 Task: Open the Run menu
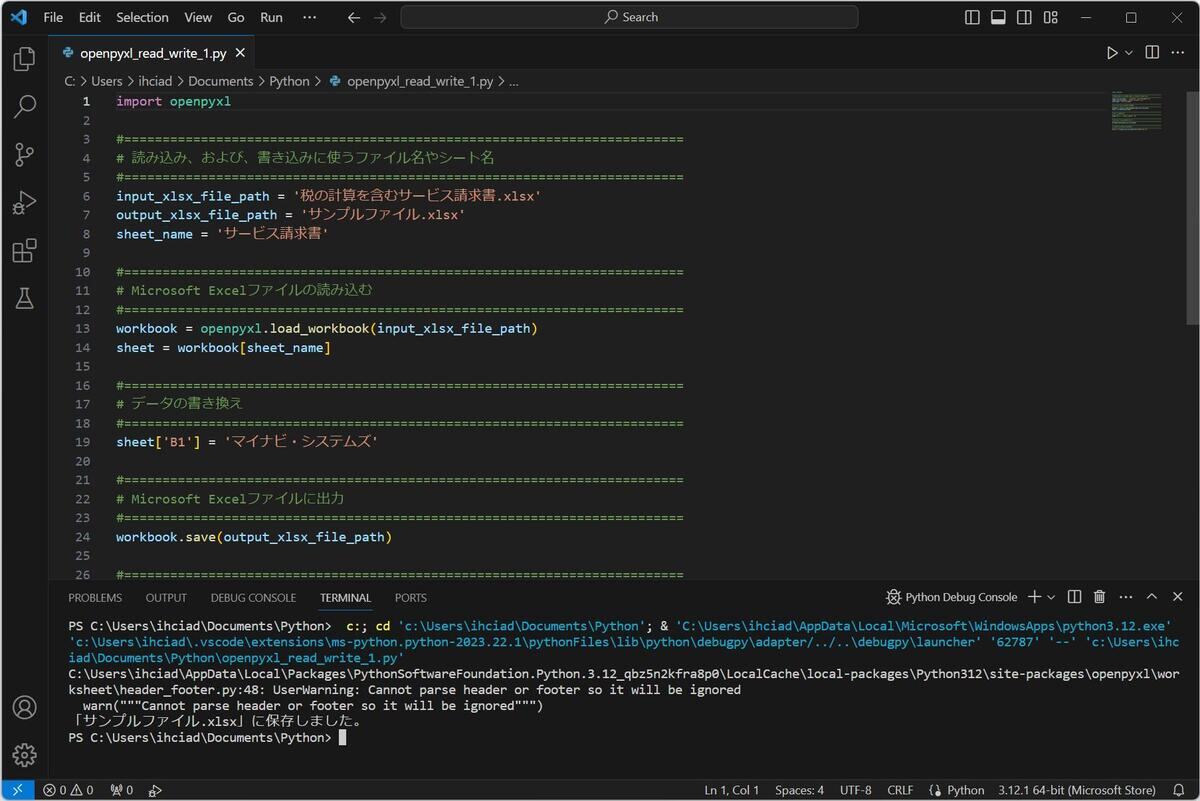click(x=271, y=17)
